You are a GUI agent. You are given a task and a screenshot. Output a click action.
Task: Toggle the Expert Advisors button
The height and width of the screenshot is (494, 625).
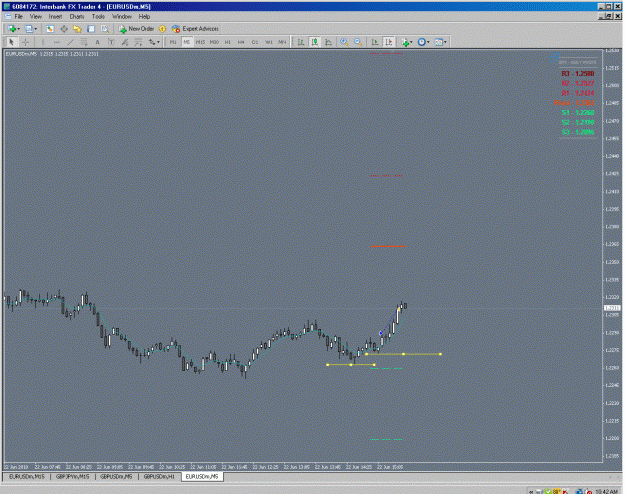pyautogui.click(x=195, y=29)
